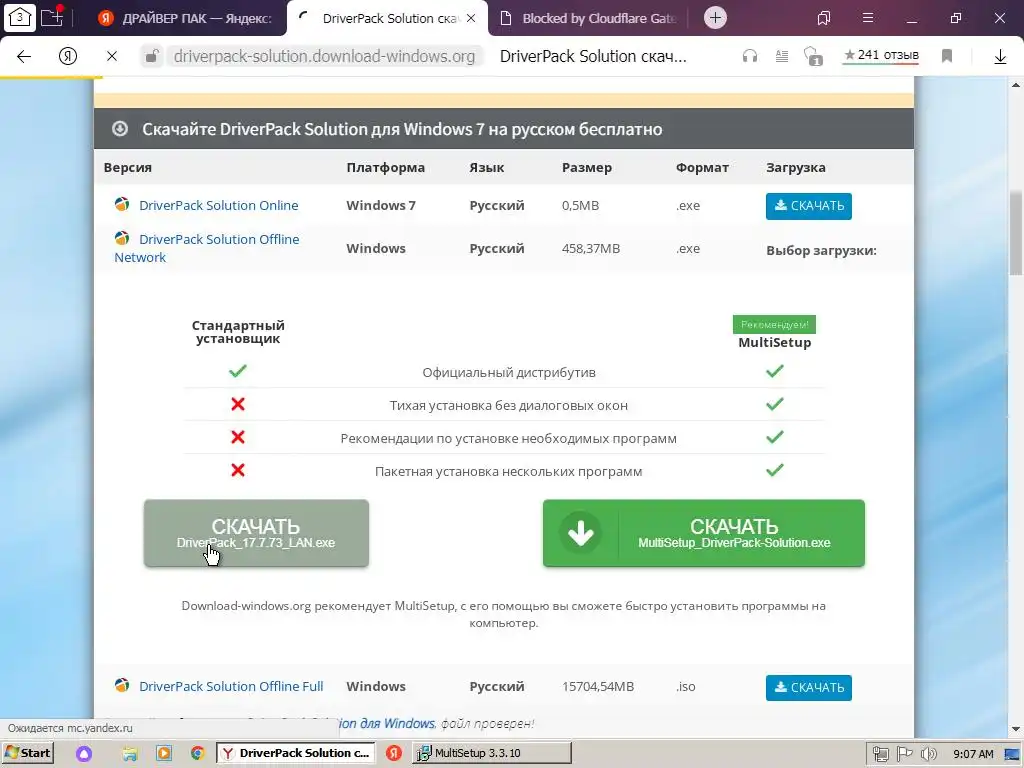Click the DriverPack logo icon beside Solution Online

[121, 204]
